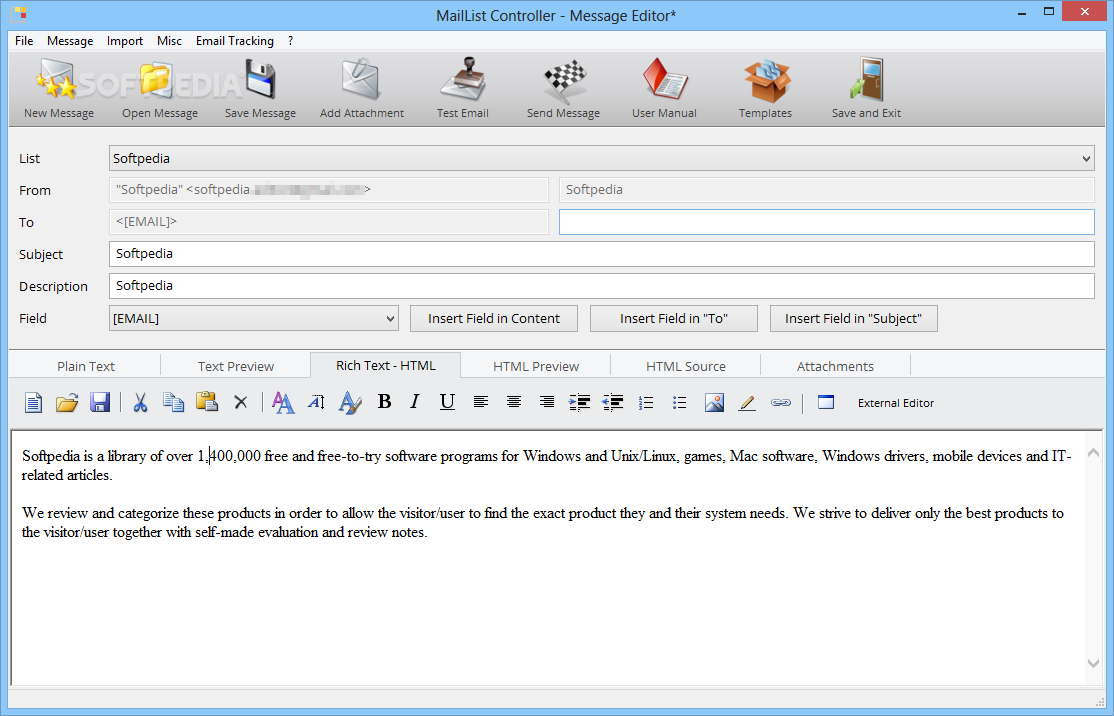Open font color brush icon
The image size is (1114, 716).
tap(350, 403)
